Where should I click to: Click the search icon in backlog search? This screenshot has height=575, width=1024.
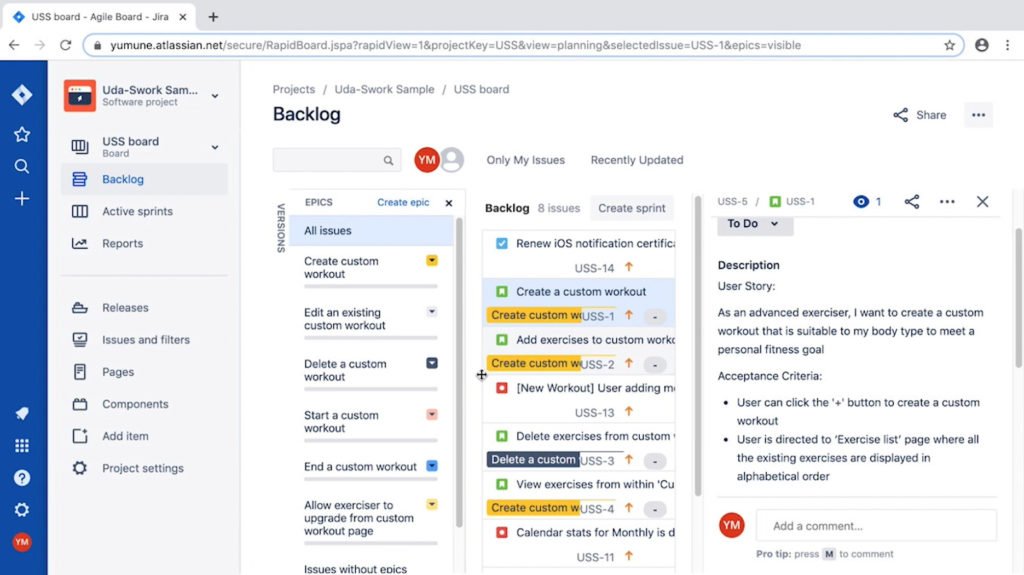point(389,160)
